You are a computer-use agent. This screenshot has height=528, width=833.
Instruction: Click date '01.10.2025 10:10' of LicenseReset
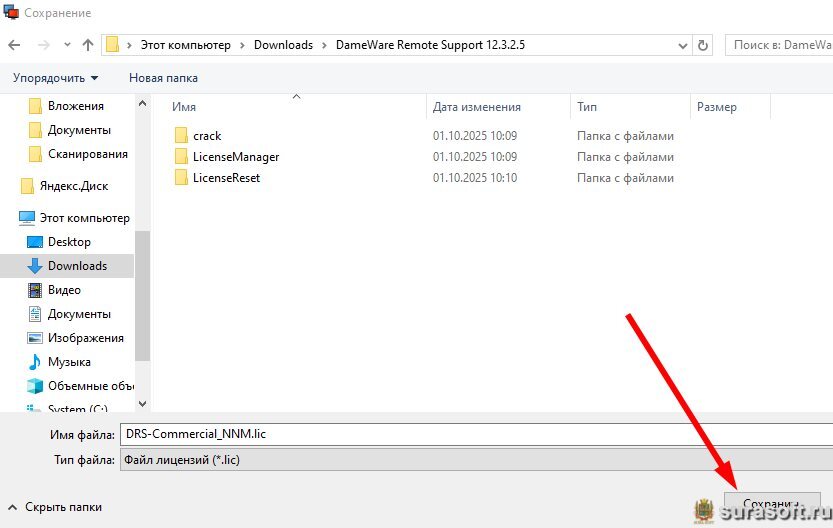tap(475, 178)
